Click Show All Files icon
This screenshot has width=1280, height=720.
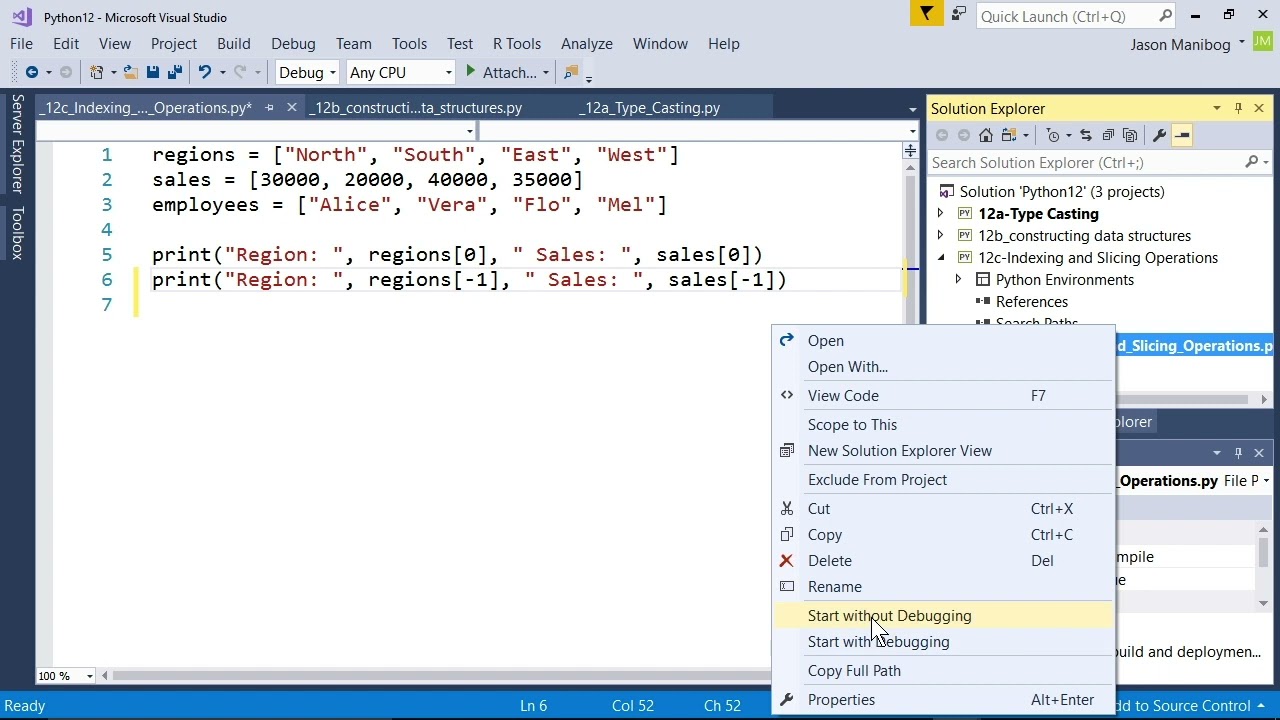click(1130, 135)
